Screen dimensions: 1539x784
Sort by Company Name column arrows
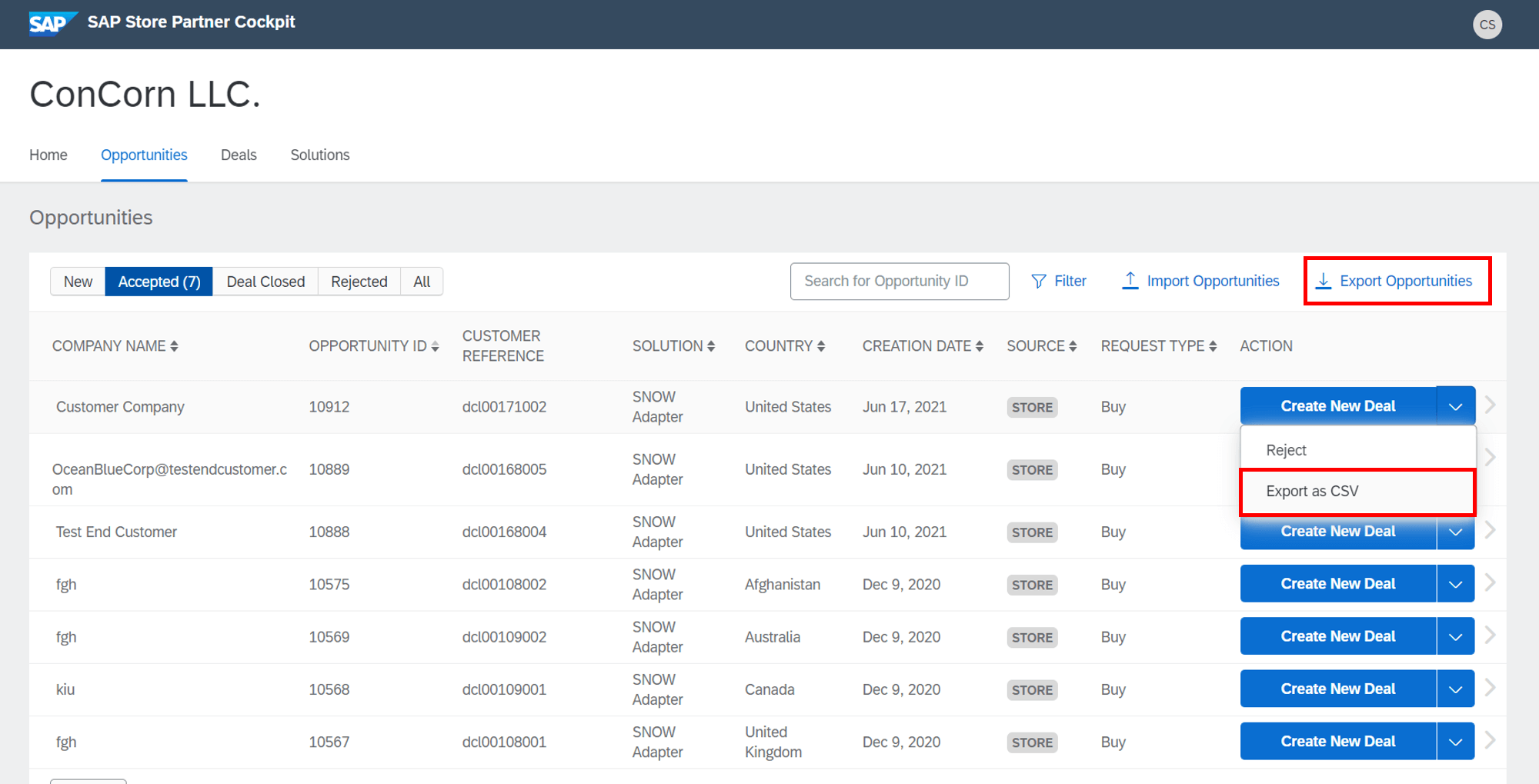click(174, 346)
